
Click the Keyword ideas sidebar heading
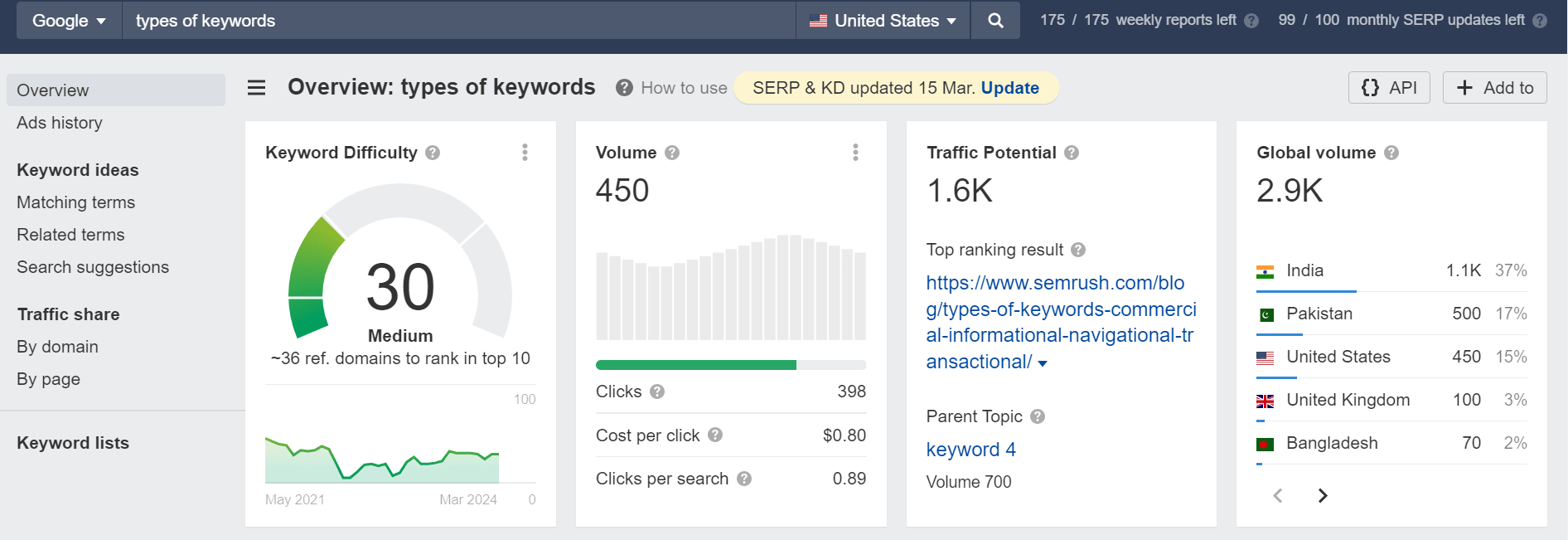[x=78, y=170]
